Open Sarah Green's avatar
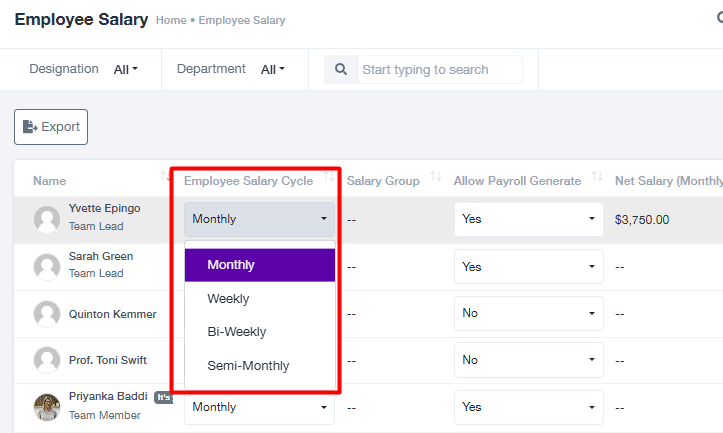The height and width of the screenshot is (433, 723). (47, 267)
